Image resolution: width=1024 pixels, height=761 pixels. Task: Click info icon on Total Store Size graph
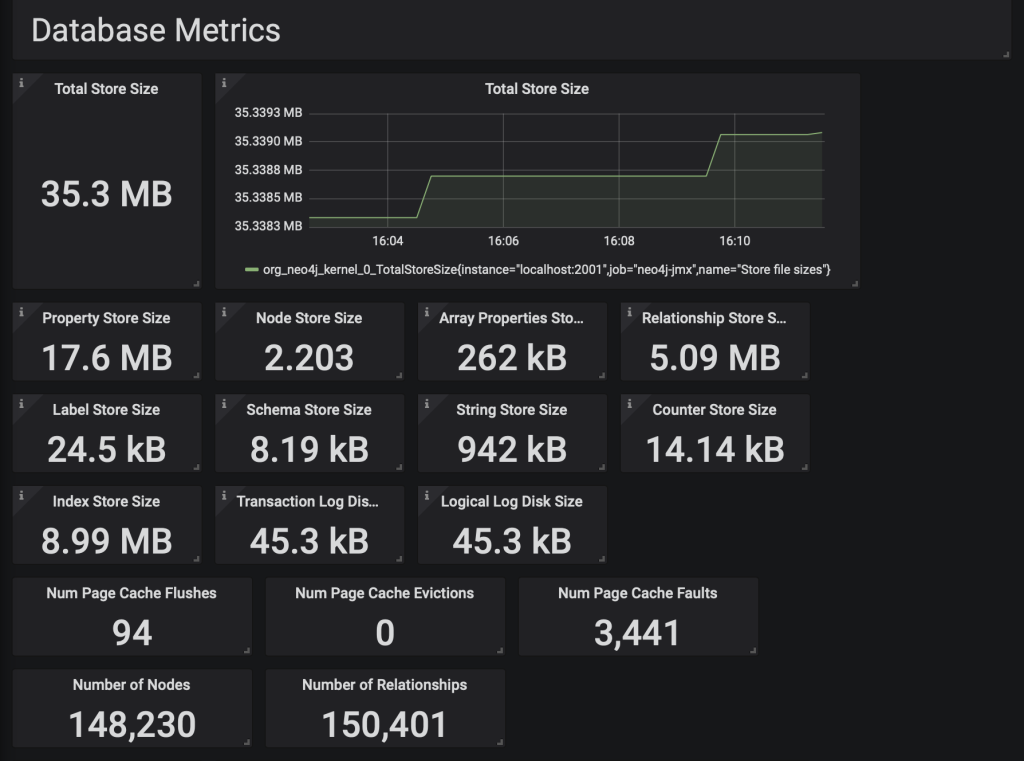224,83
